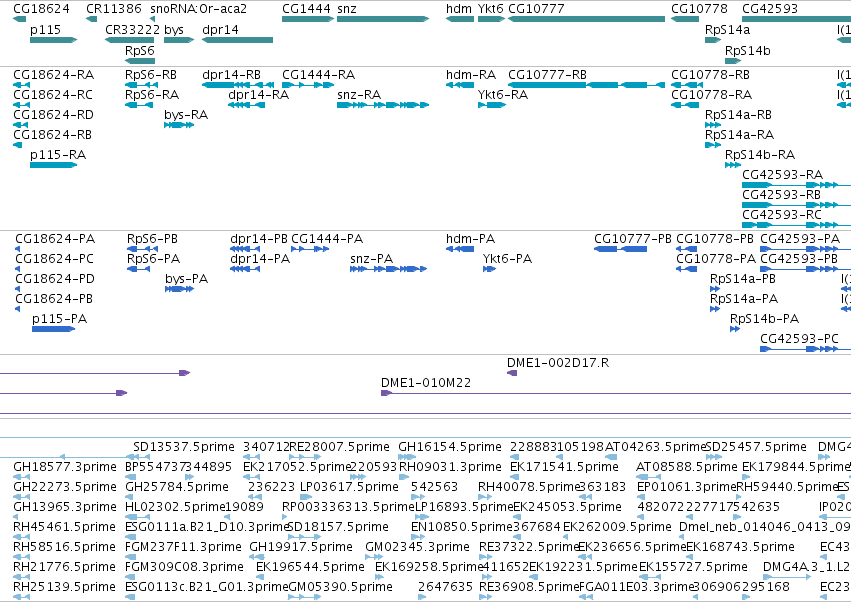Viewport: 851px width, 602px height.
Task: Select the p115 gene label
Action: coord(45,29)
